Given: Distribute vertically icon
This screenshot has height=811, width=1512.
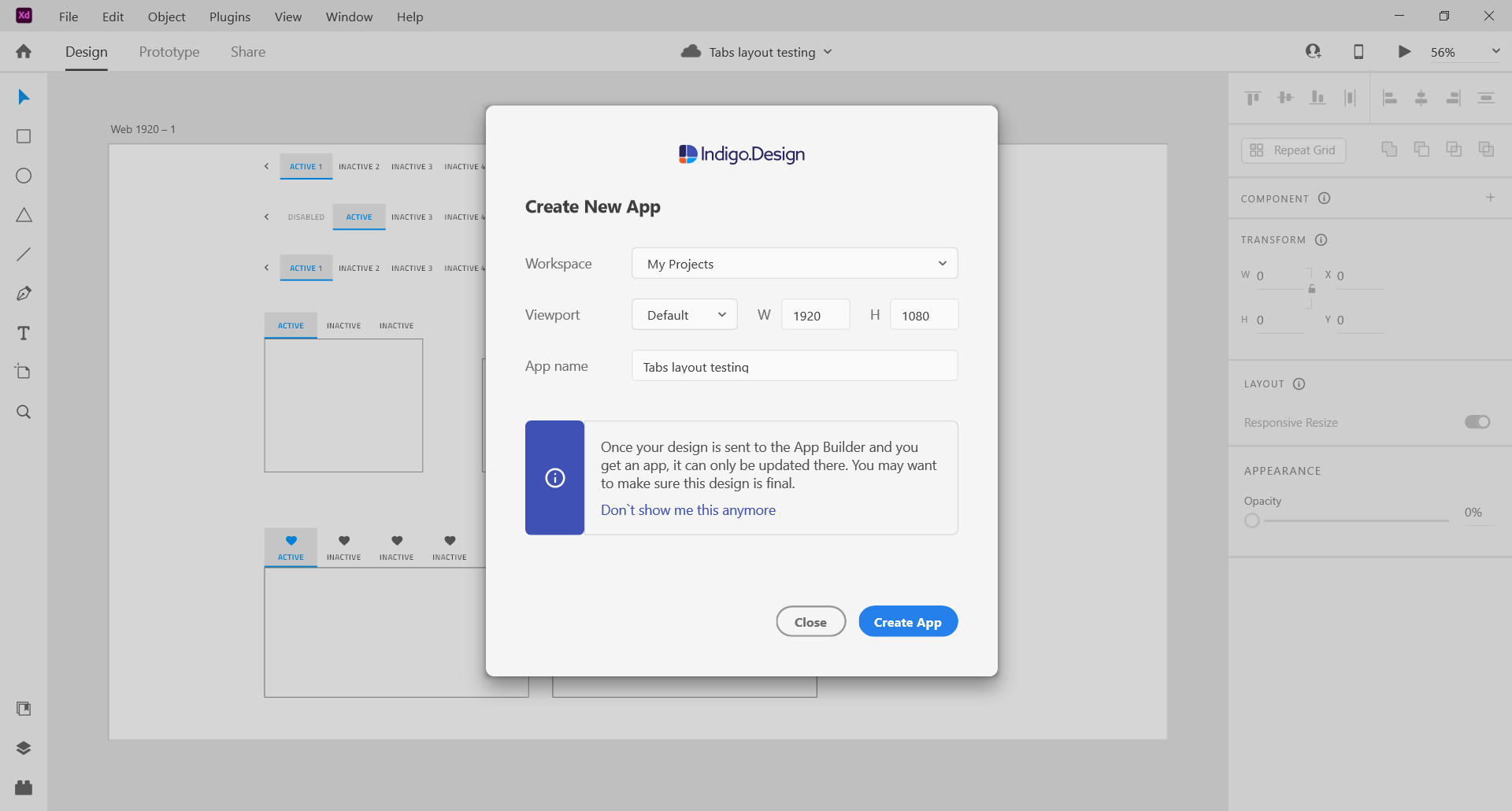Looking at the screenshot, I should point(1486,98).
